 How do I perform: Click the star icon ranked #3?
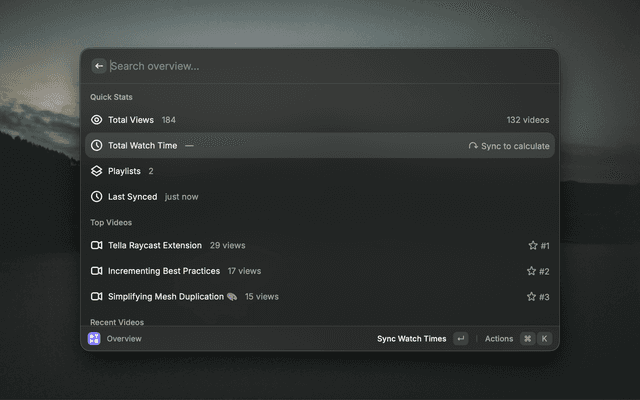point(532,297)
